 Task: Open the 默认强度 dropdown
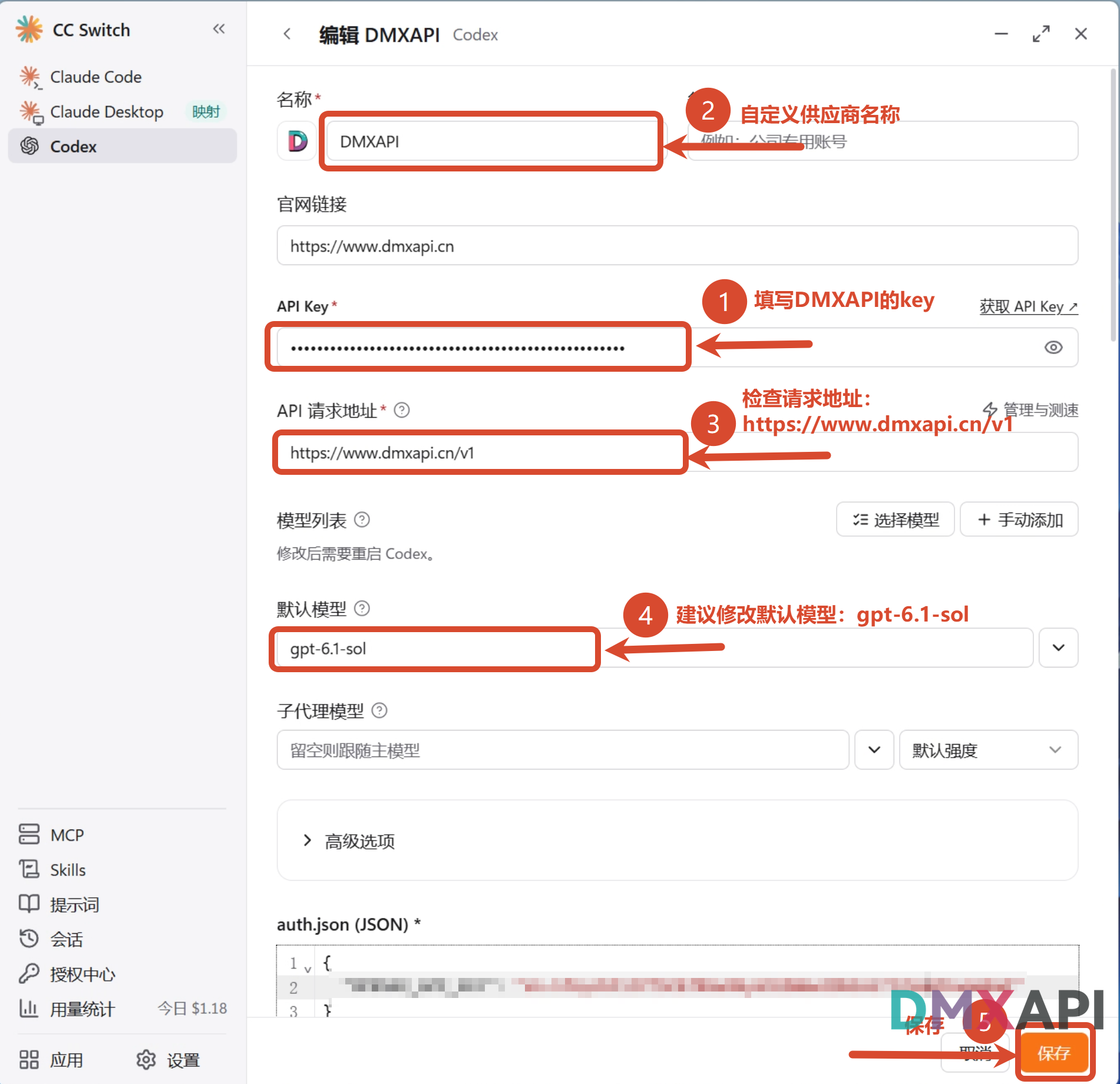[x=989, y=750]
